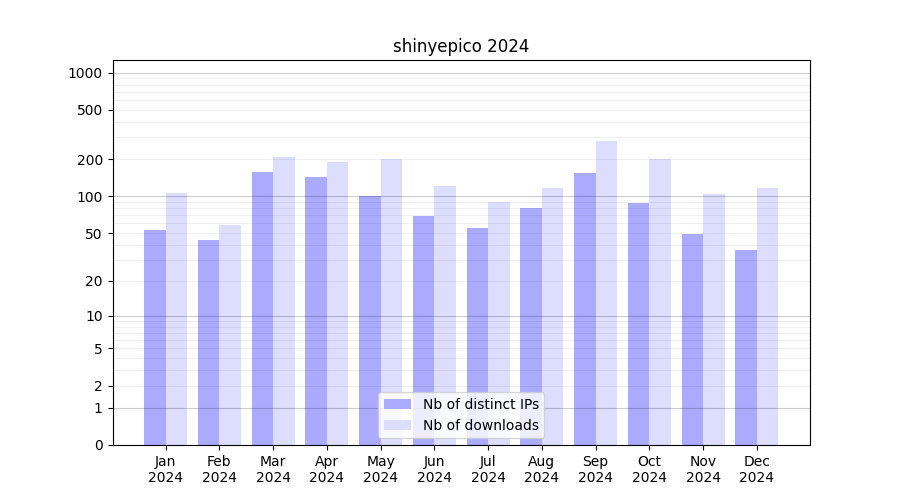Select the March downloads bar

tap(284, 300)
